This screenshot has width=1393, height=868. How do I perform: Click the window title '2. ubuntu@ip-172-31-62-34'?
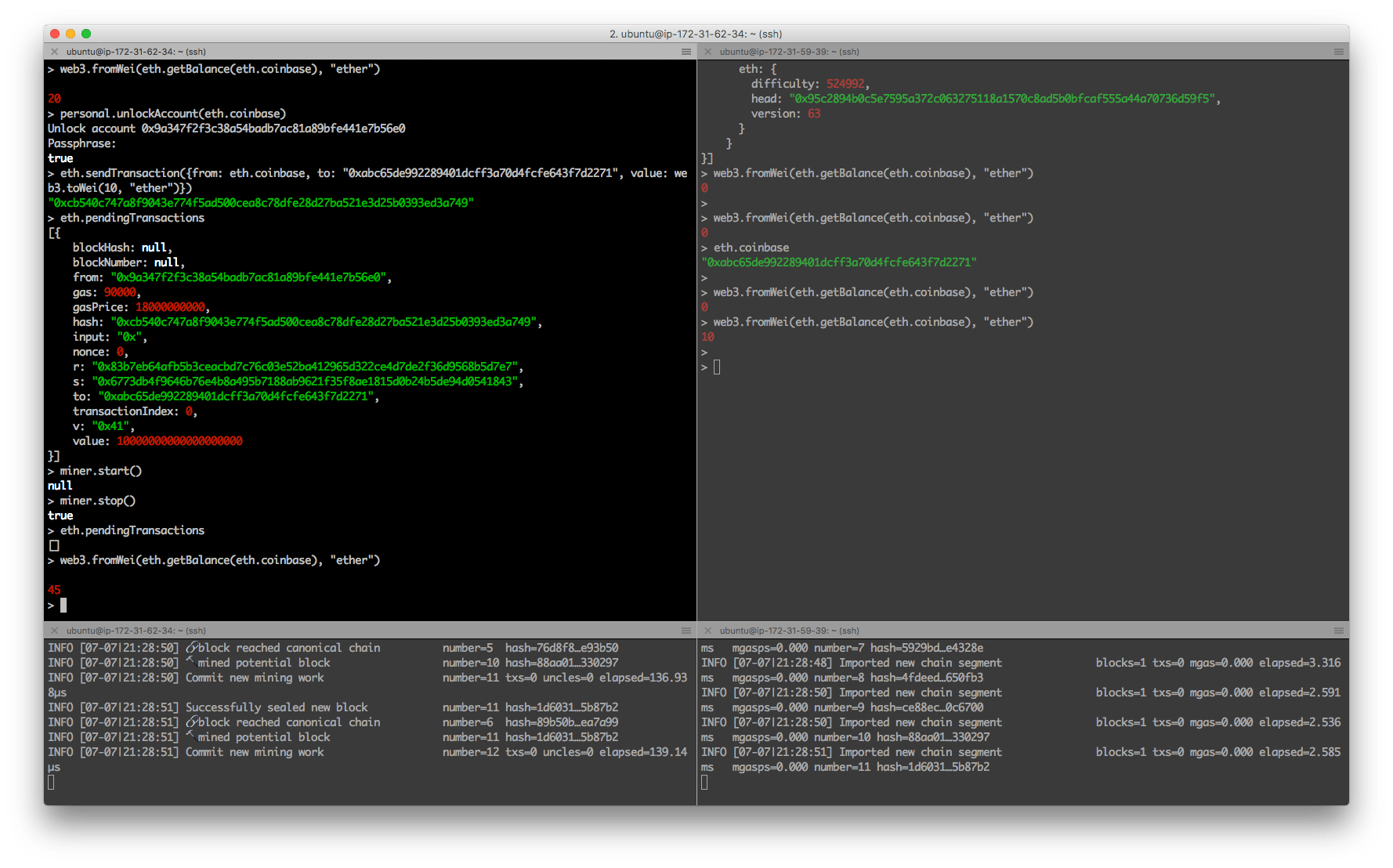(696, 34)
